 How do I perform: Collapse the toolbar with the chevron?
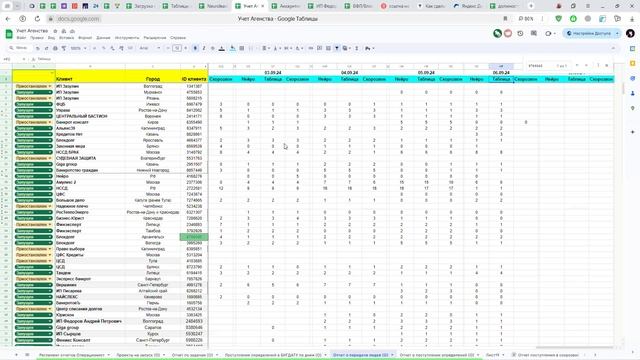pos(613,48)
